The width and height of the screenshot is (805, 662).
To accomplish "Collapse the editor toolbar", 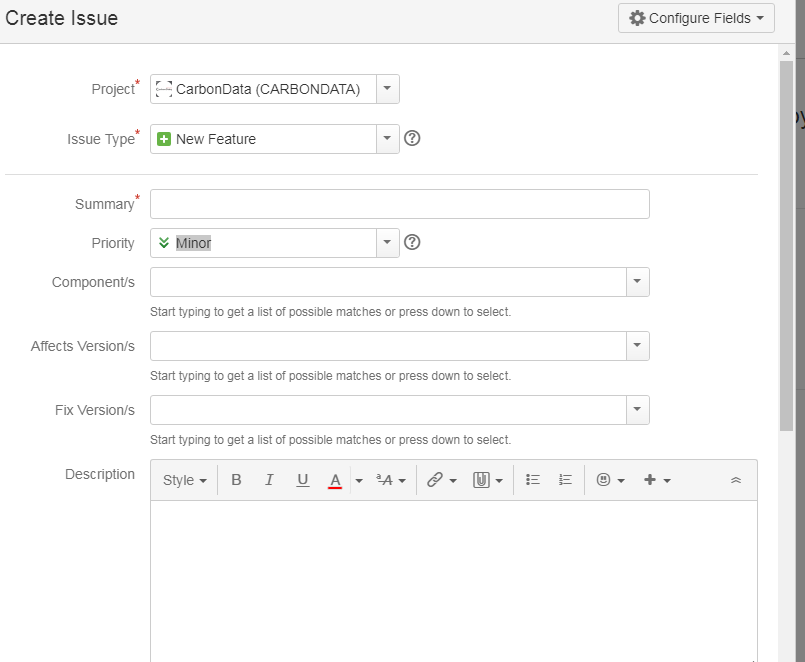I will (736, 480).
